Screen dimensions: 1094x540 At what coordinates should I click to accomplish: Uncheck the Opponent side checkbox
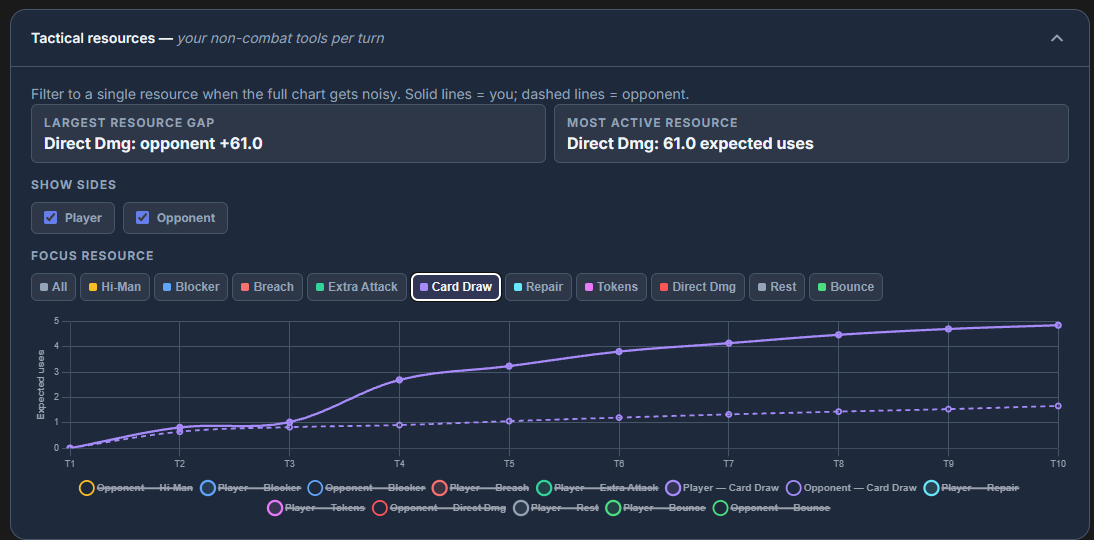(x=142, y=218)
